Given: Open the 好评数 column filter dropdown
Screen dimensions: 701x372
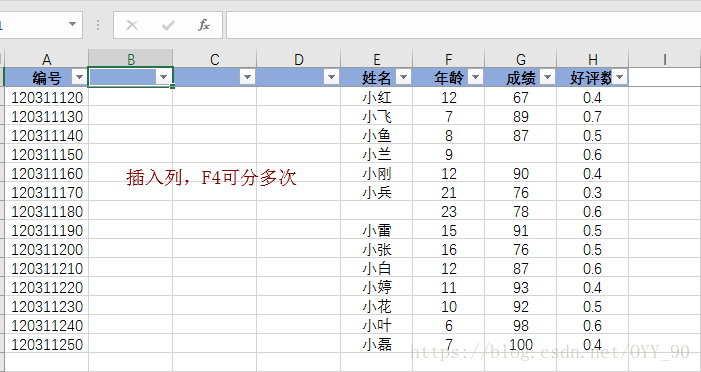Looking at the screenshot, I should (x=619, y=77).
